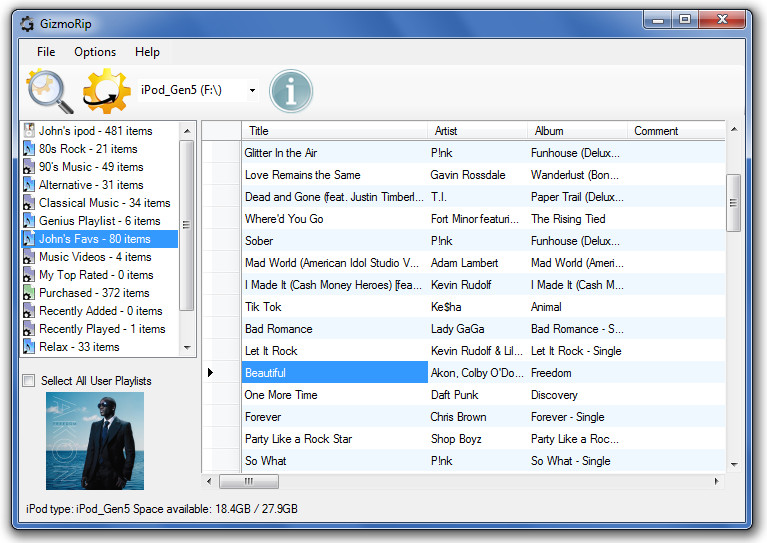Click the playlist list scroll up arrow
Screen dimensions: 767x543
click(x=187, y=131)
